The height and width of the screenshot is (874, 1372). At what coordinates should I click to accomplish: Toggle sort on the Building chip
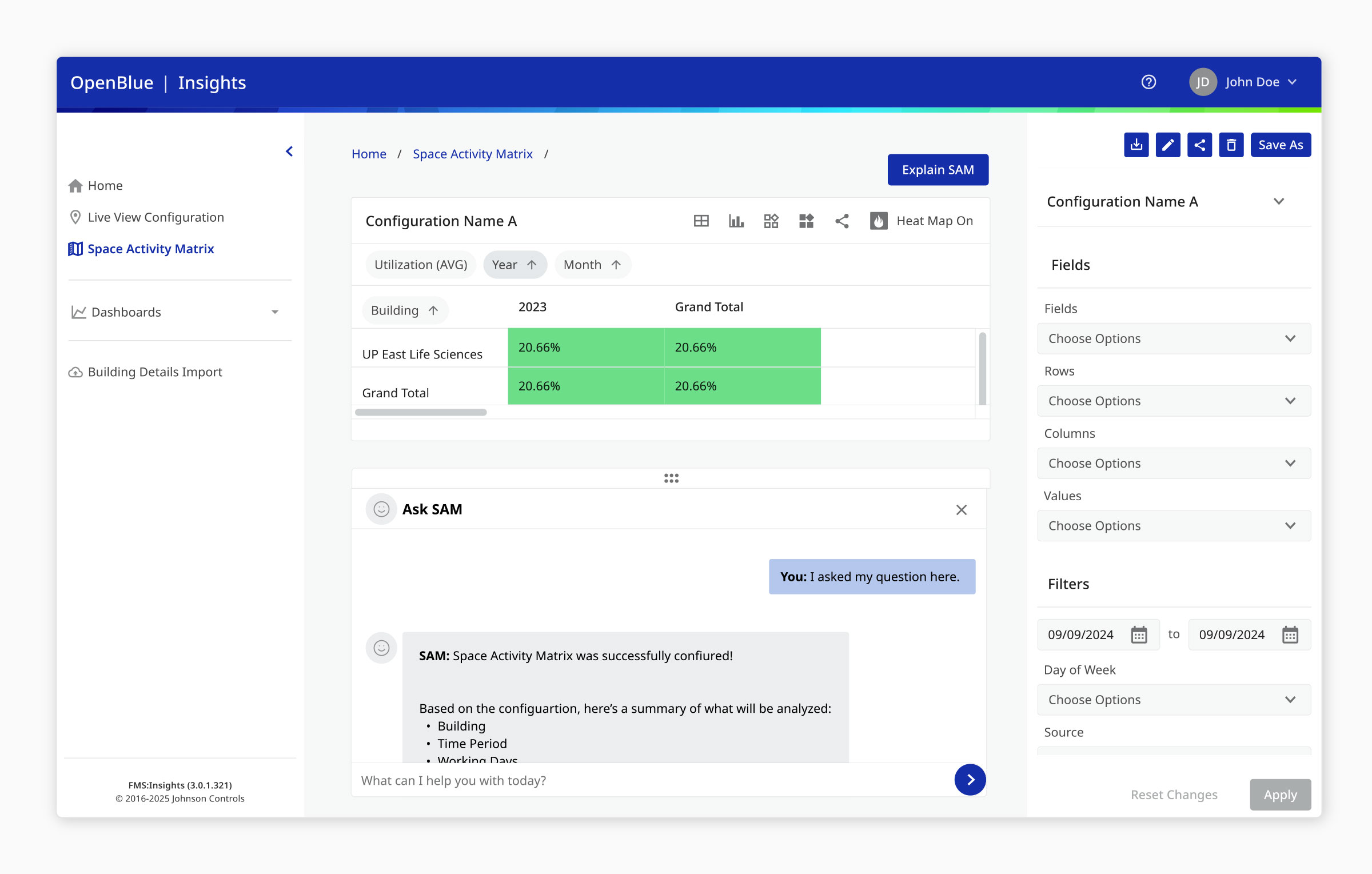point(405,310)
